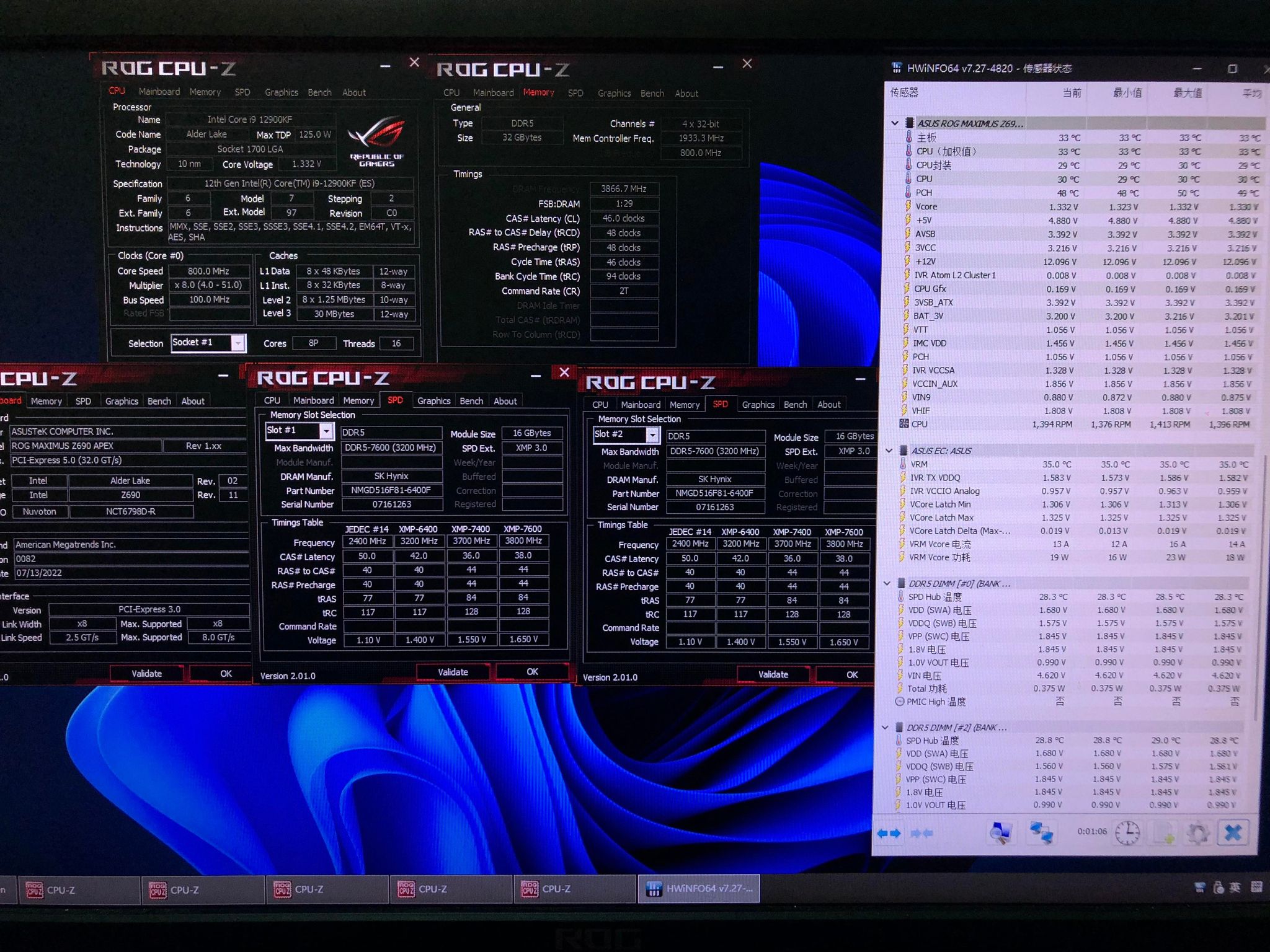Screen dimensions: 1270x952
Task: Click the Part Number NMGD516F81-6400F field for Slot #1
Action: coord(391,490)
